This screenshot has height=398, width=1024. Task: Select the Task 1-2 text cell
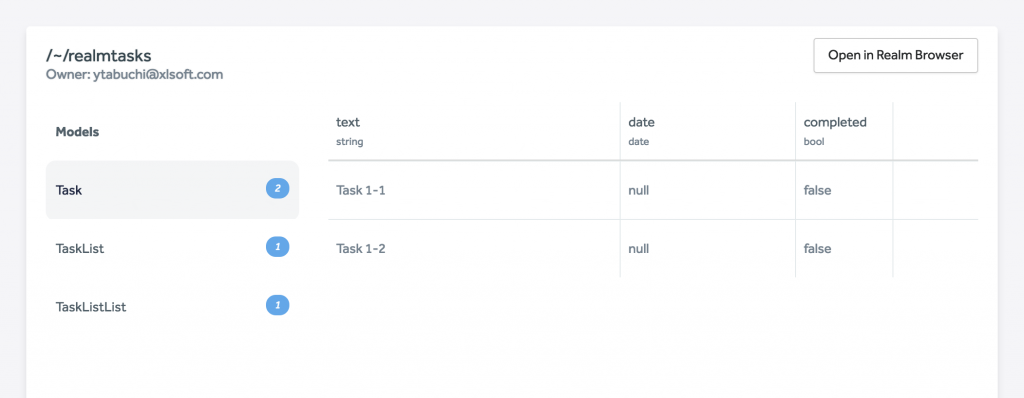[x=474, y=248]
